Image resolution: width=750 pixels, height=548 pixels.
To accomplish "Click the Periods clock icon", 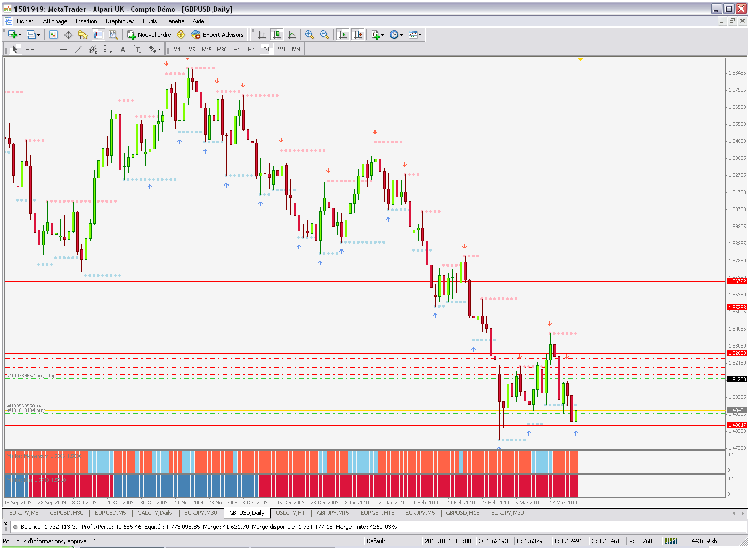I will pyautogui.click(x=394, y=34).
